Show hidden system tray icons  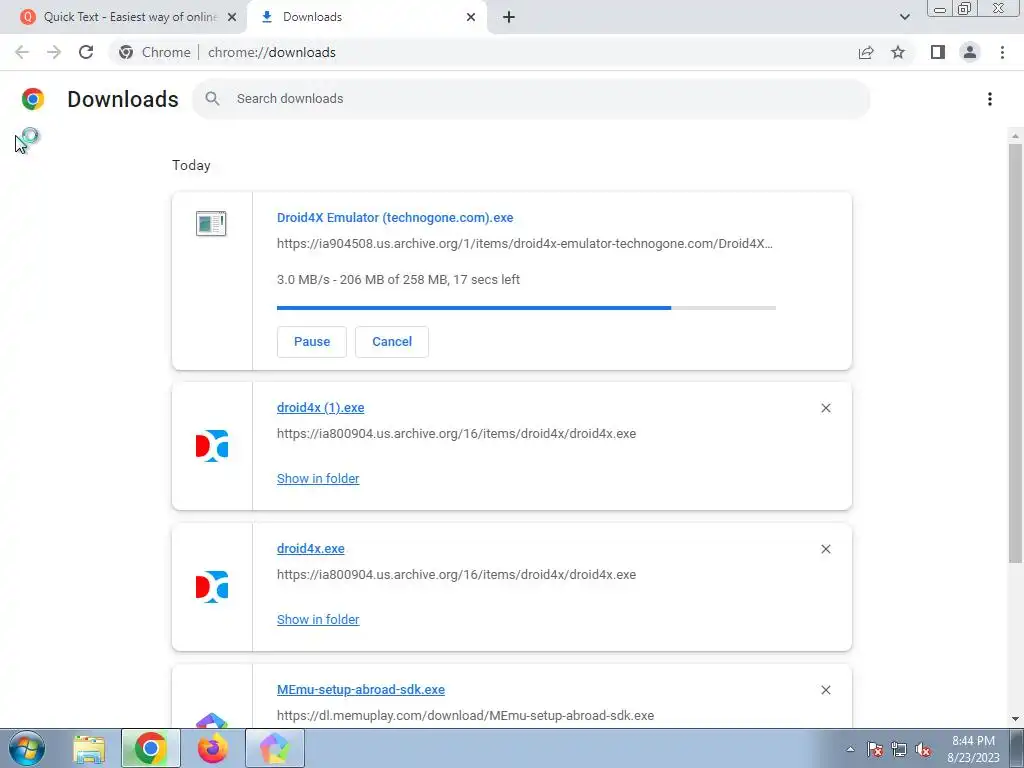coord(850,749)
